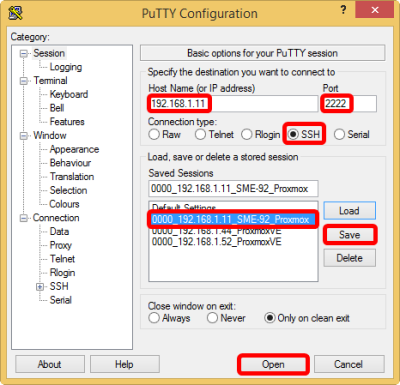Click the About button

coord(50,364)
